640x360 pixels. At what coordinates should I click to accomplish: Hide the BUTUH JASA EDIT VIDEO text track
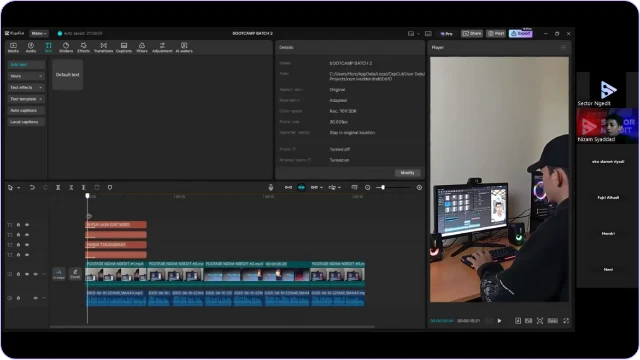27,225
